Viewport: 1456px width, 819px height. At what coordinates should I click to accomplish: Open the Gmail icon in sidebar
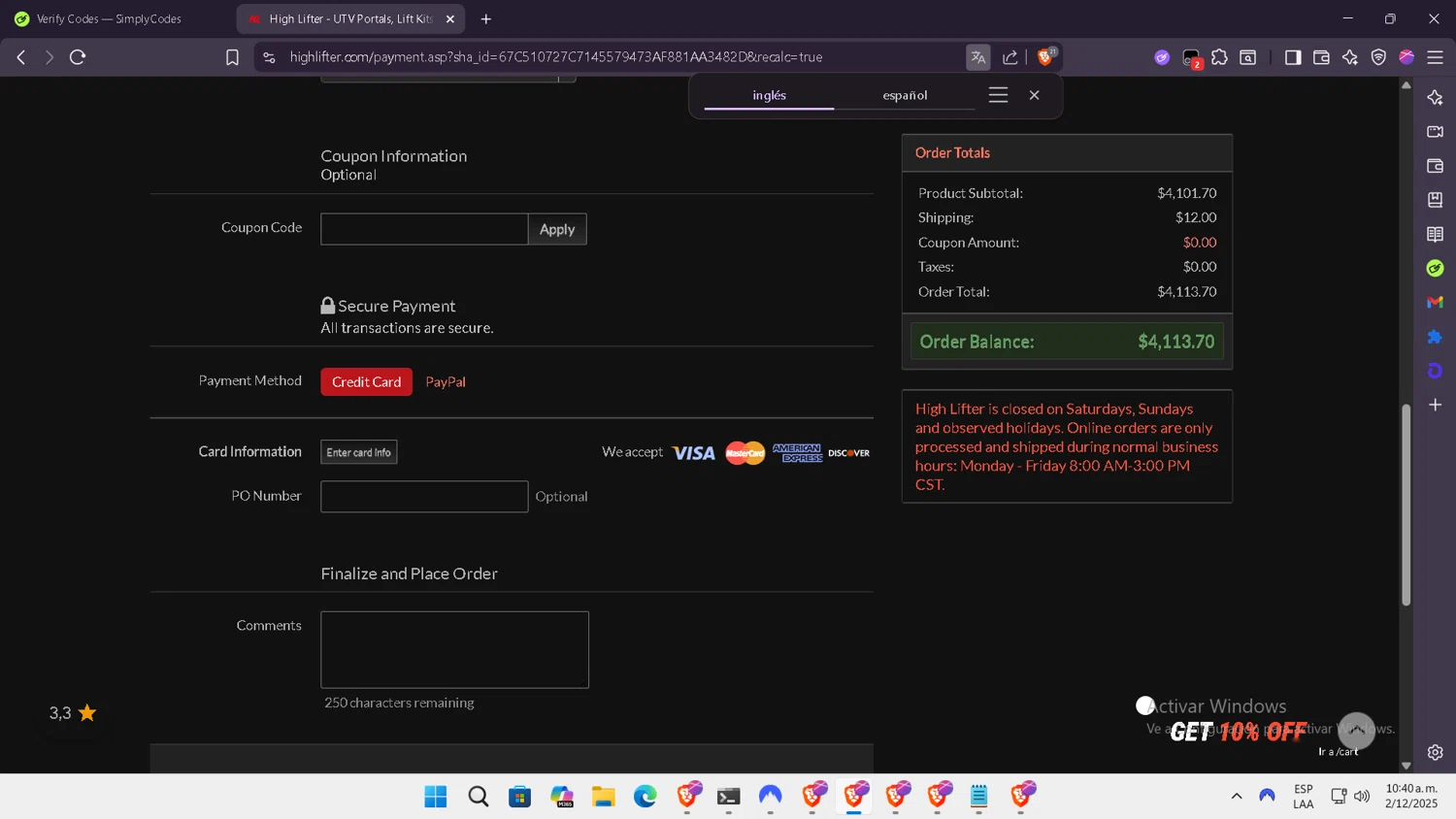(x=1435, y=303)
